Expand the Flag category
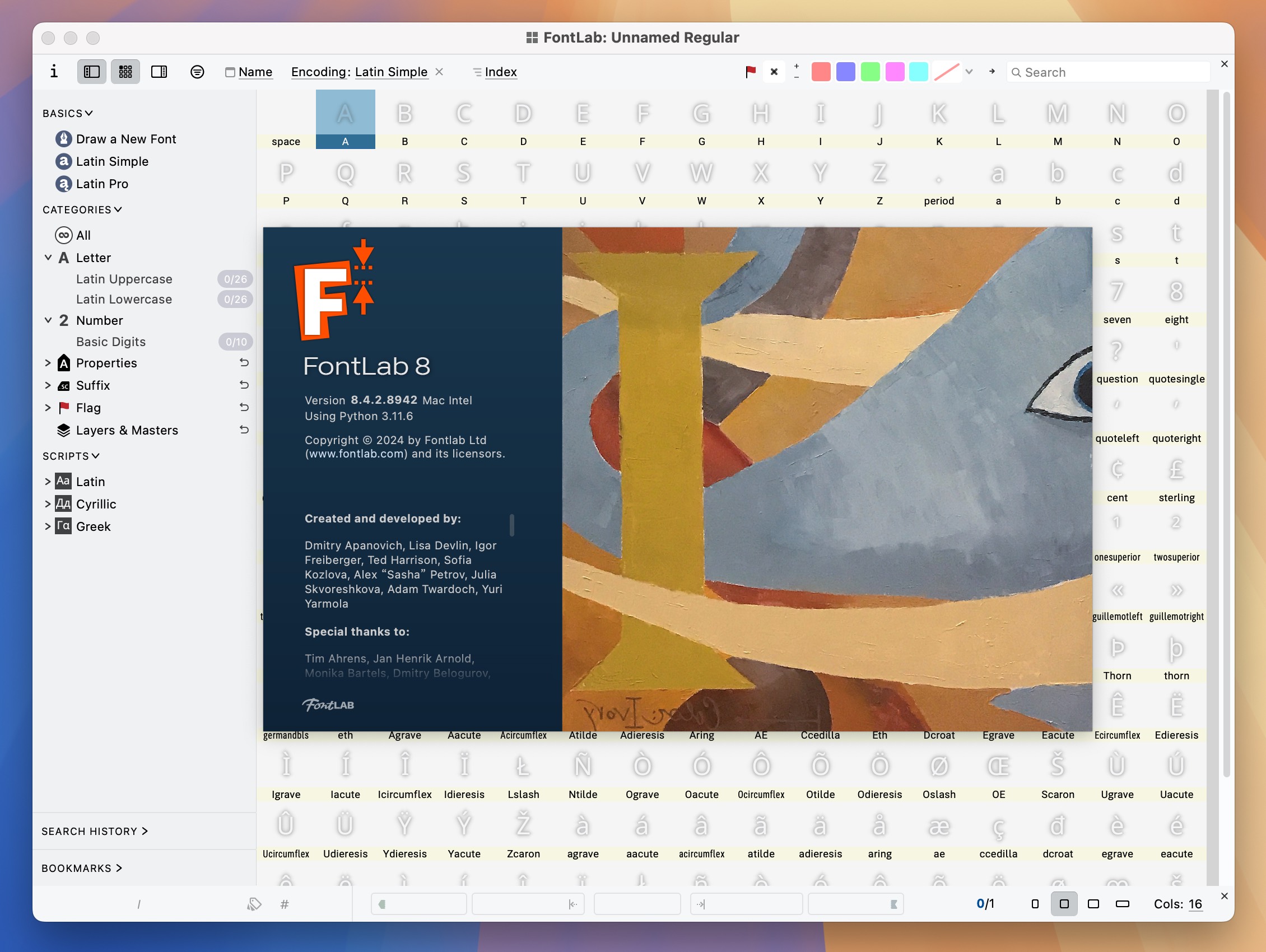Image resolution: width=1266 pixels, height=952 pixels. (x=48, y=407)
